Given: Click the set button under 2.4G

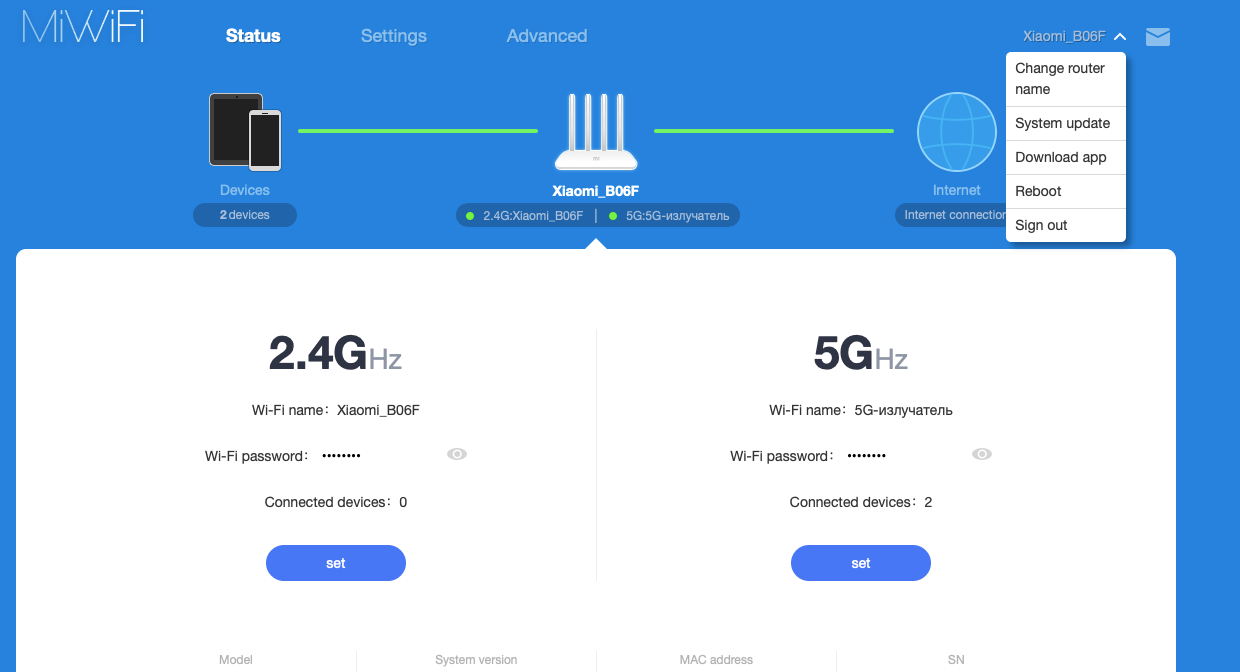Looking at the screenshot, I should click(336, 563).
